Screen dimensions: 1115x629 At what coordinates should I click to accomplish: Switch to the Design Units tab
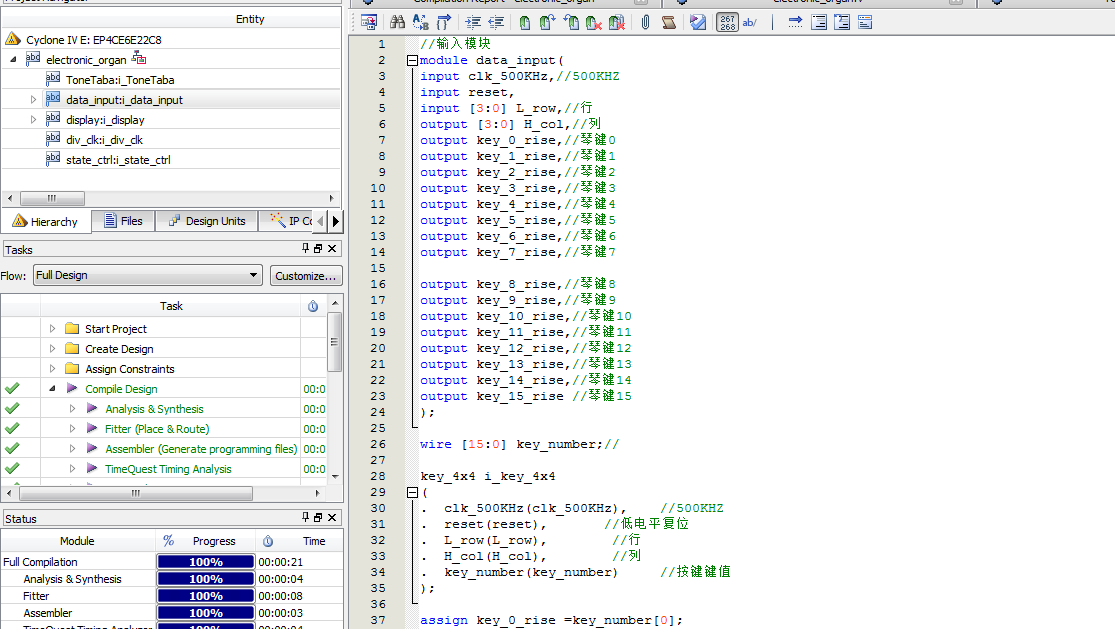[205, 221]
